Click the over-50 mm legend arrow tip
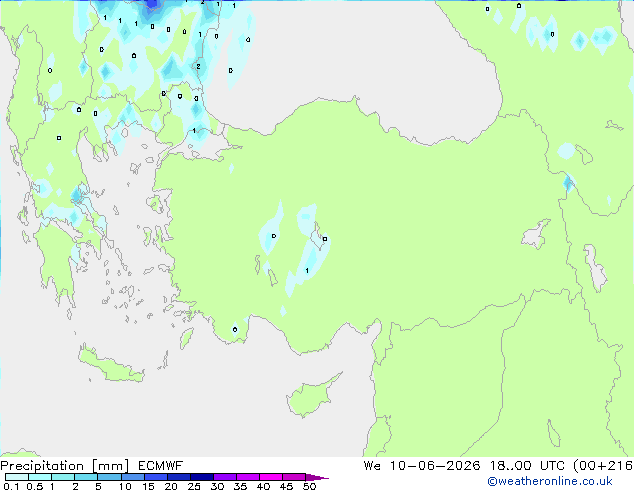The width and height of the screenshot is (634, 490). [x=317, y=477]
